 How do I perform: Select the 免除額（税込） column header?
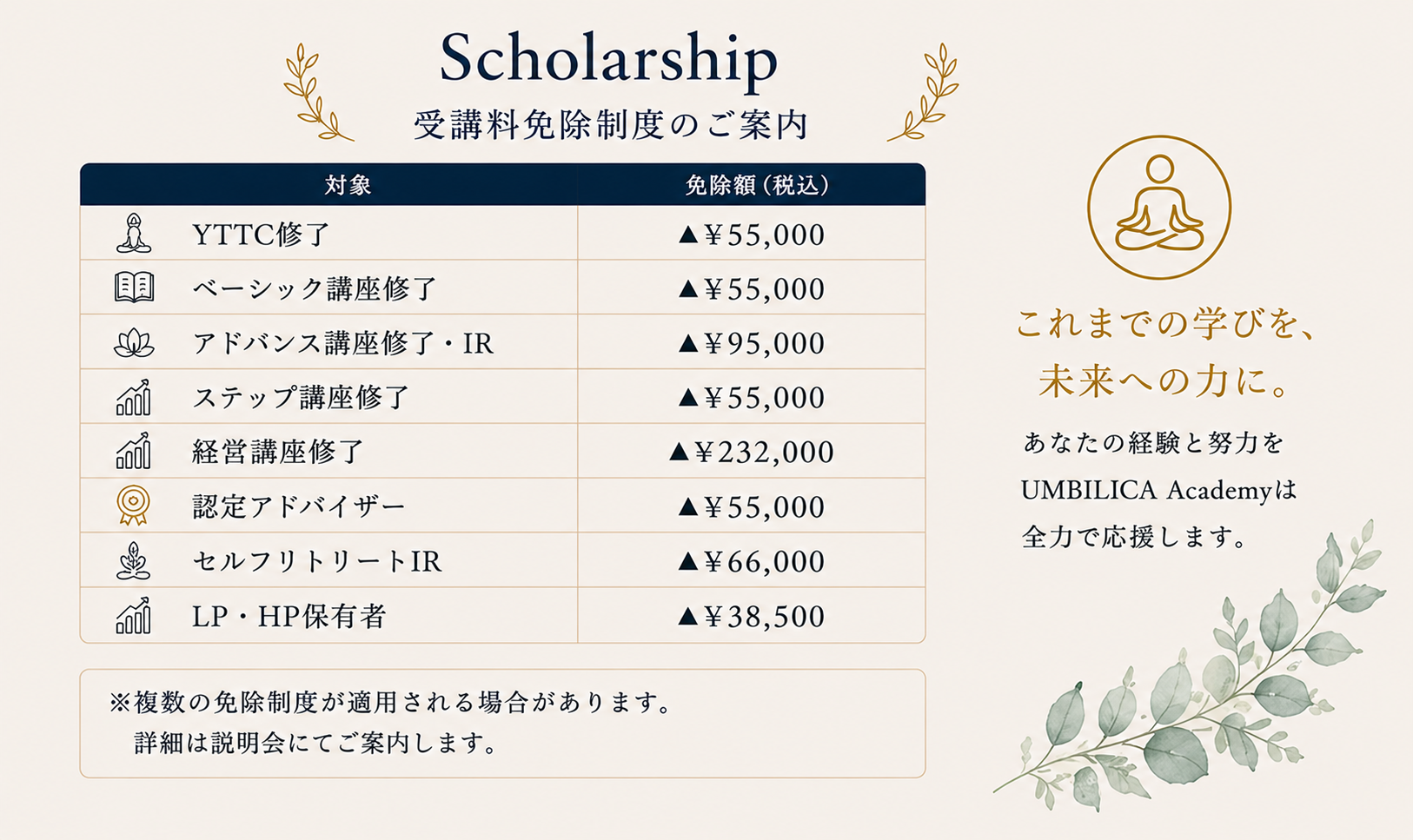[x=756, y=185]
